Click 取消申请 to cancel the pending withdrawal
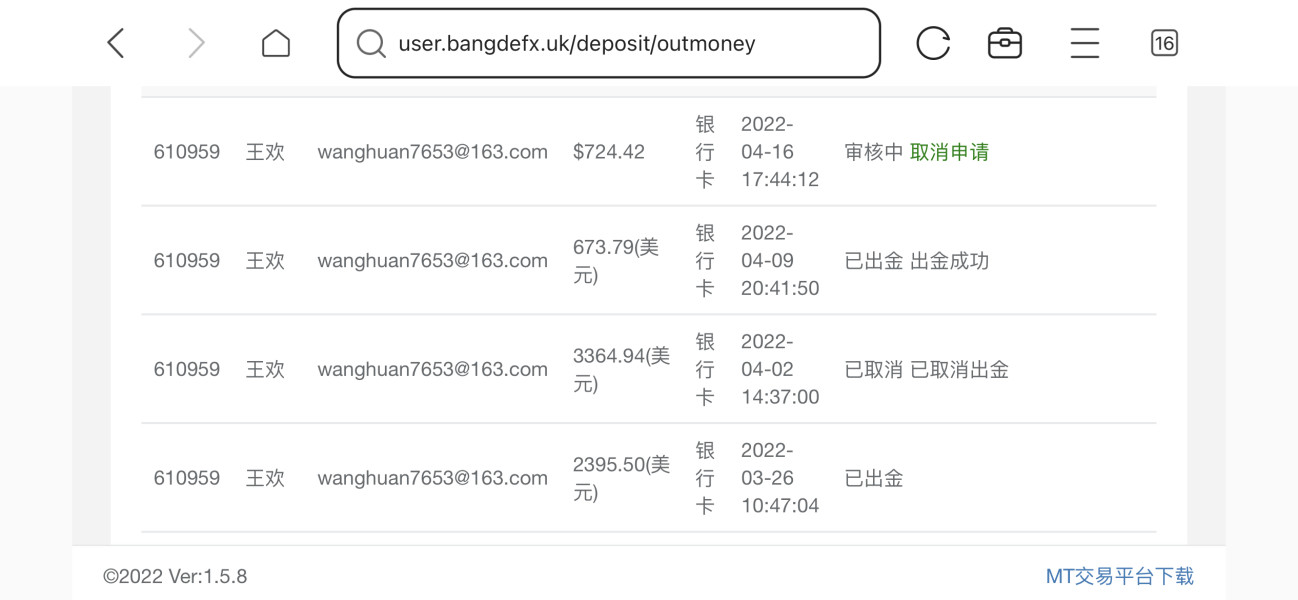This screenshot has width=1298, height=600. [x=949, y=152]
